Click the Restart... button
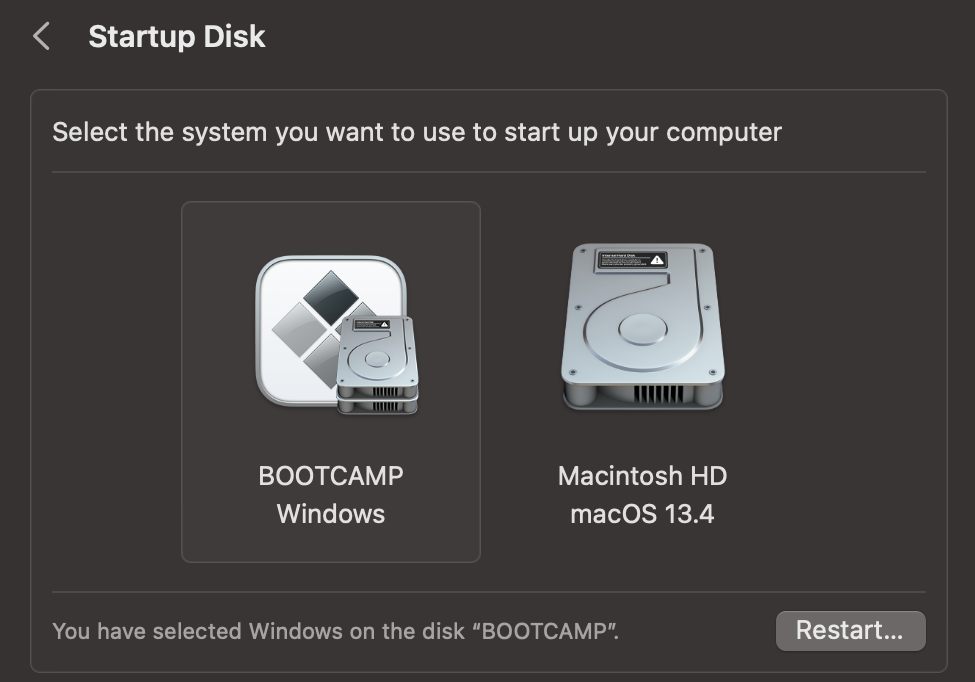The image size is (975, 682). (x=850, y=631)
